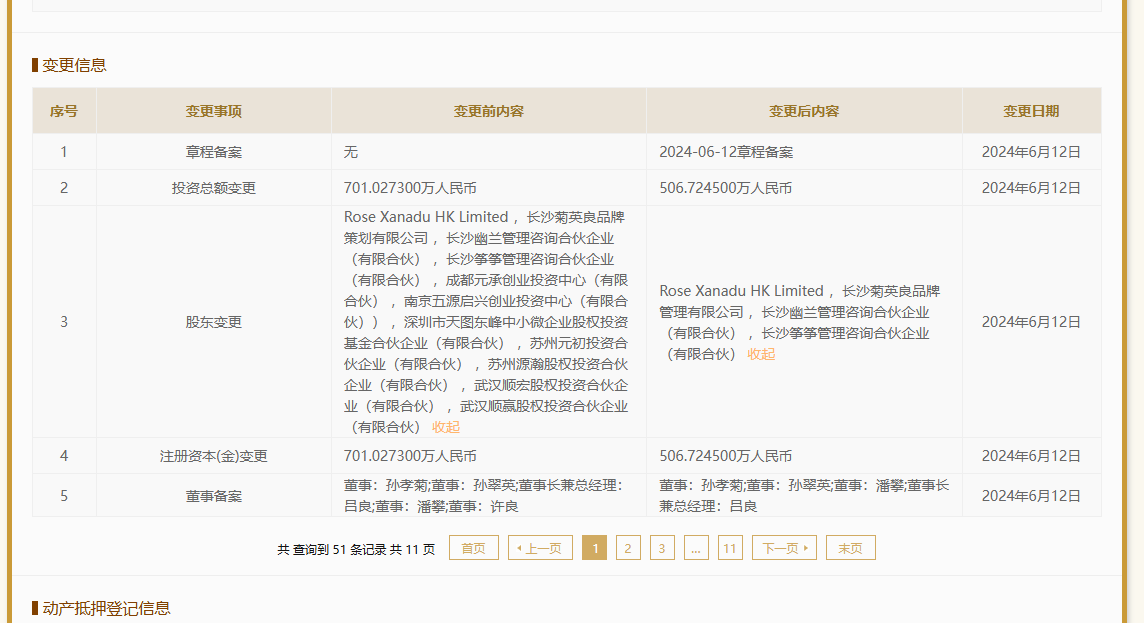Screen dimensions: 1144x623
Task: Jump to the last page via 末页
Action: (x=850, y=548)
